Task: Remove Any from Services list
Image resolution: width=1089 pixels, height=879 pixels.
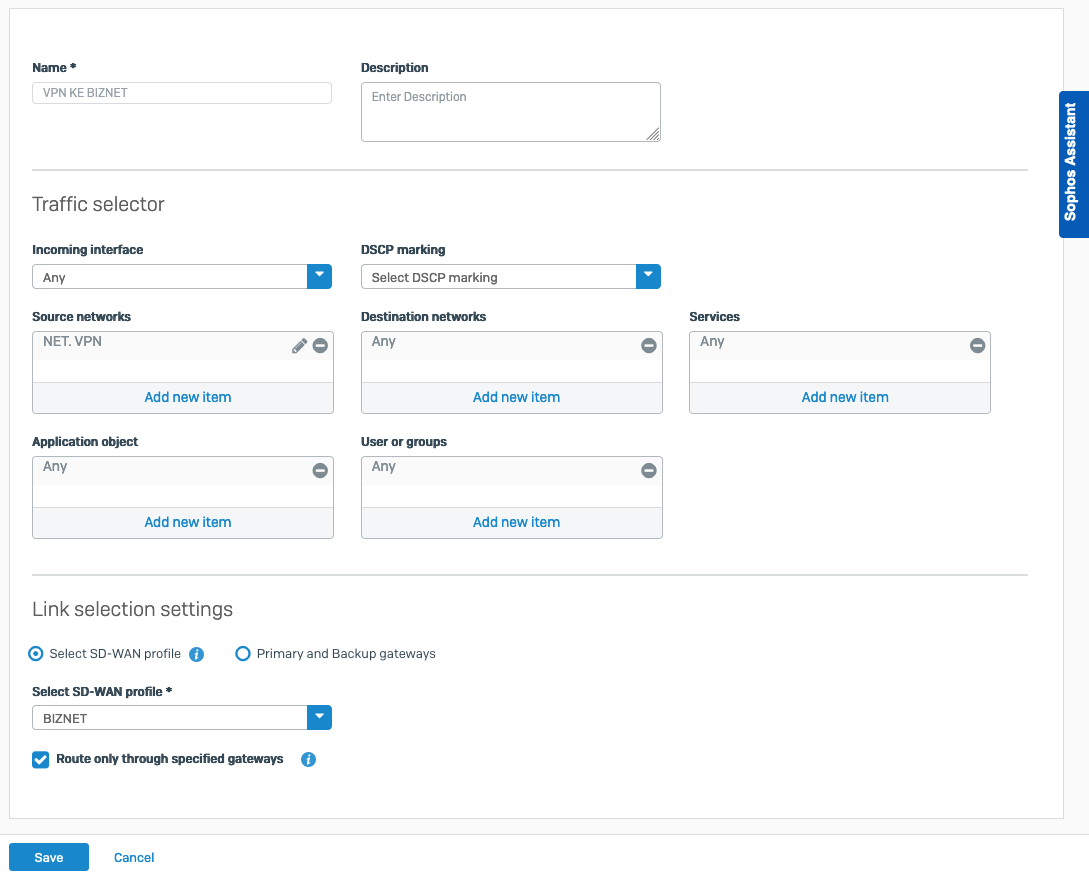Action: pyautogui.click(x=977, y=346)
